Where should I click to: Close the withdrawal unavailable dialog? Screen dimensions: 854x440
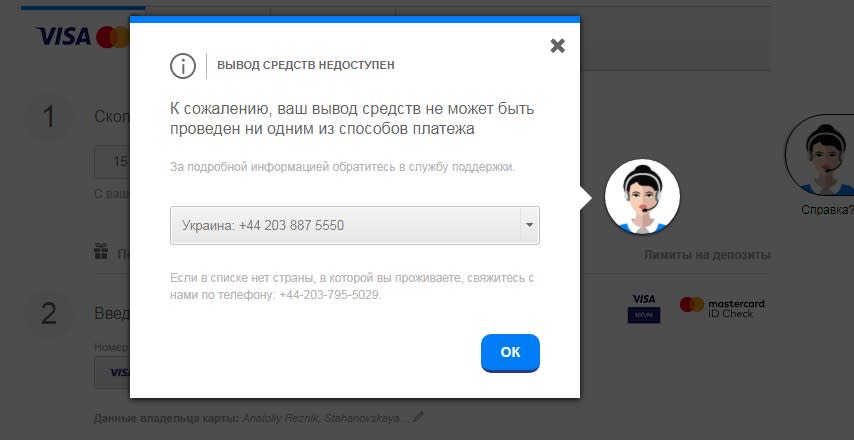click(x=557, y=46)
